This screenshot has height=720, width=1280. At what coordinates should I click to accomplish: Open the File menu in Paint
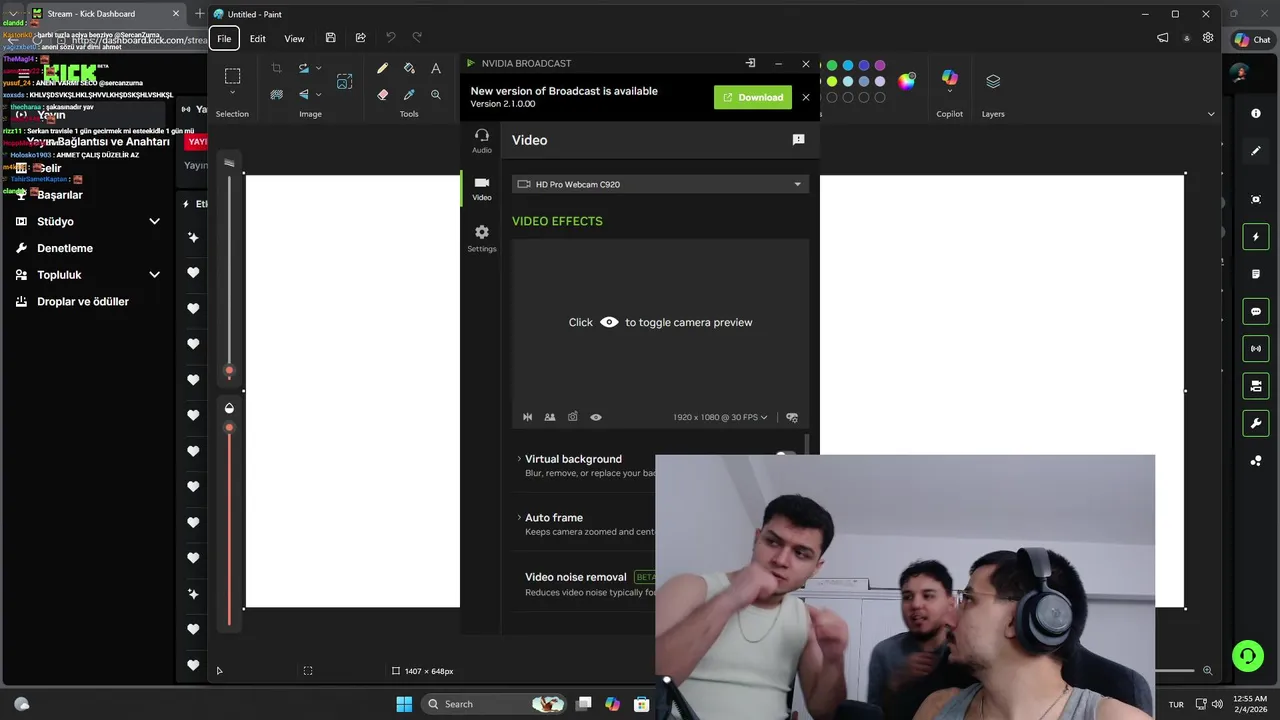224,38
